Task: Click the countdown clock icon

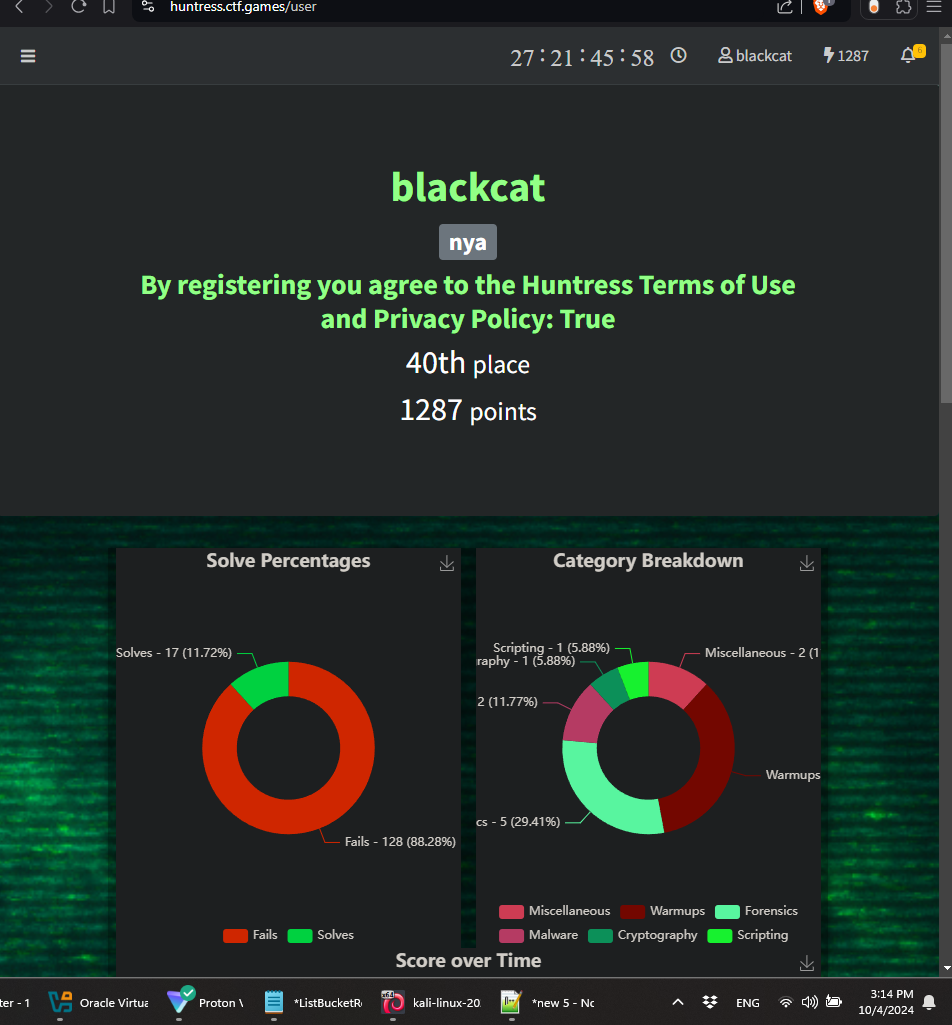Action: click(x=679, y=56)
